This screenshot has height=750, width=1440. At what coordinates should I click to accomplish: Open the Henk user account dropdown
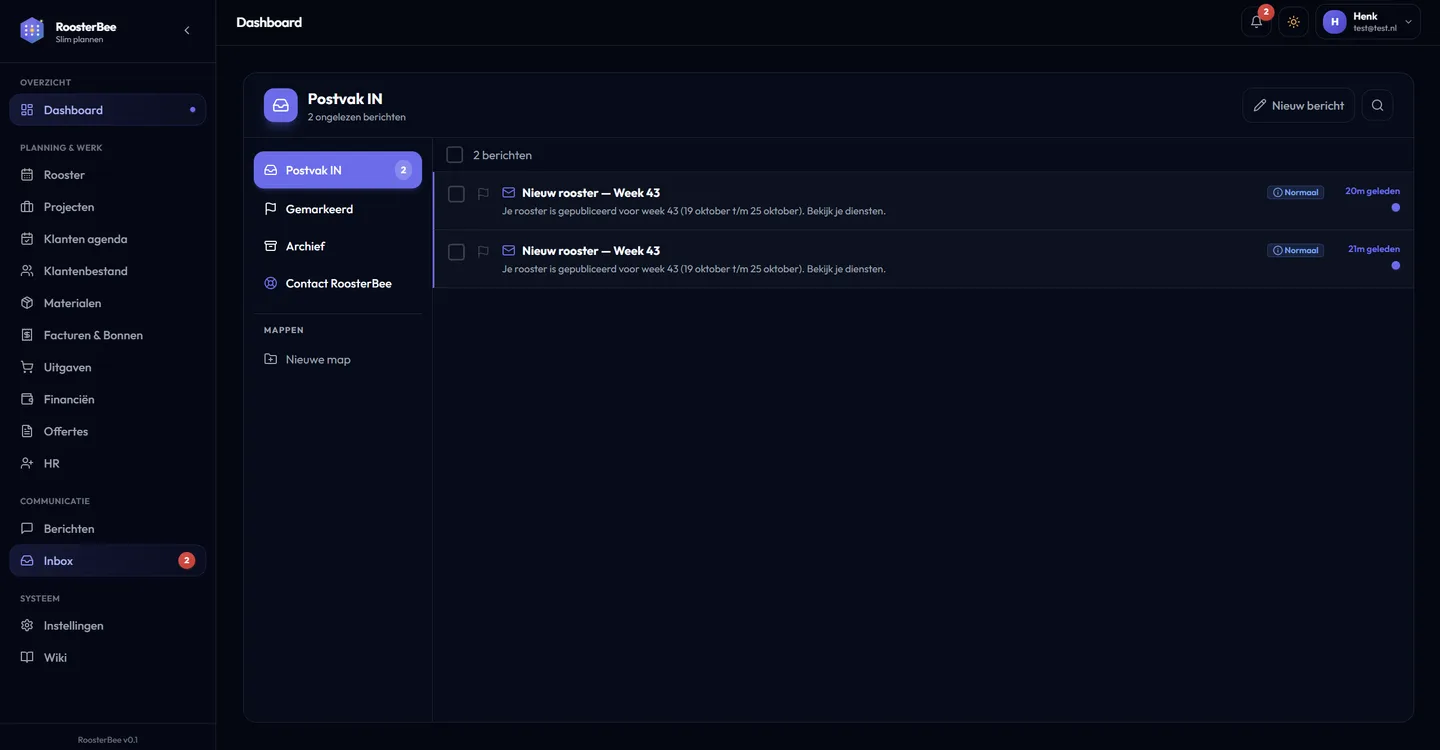[1368, 22]
